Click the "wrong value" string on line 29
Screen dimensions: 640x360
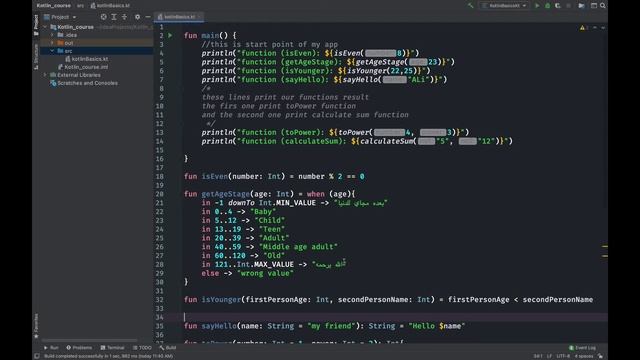(x=265, y=273)
